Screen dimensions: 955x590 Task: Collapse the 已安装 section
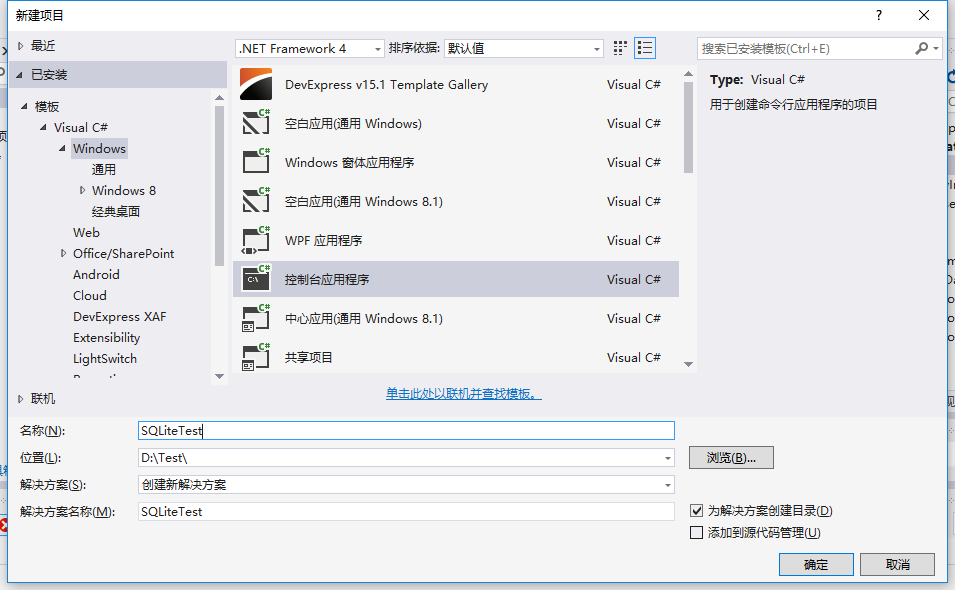[19, 75]
